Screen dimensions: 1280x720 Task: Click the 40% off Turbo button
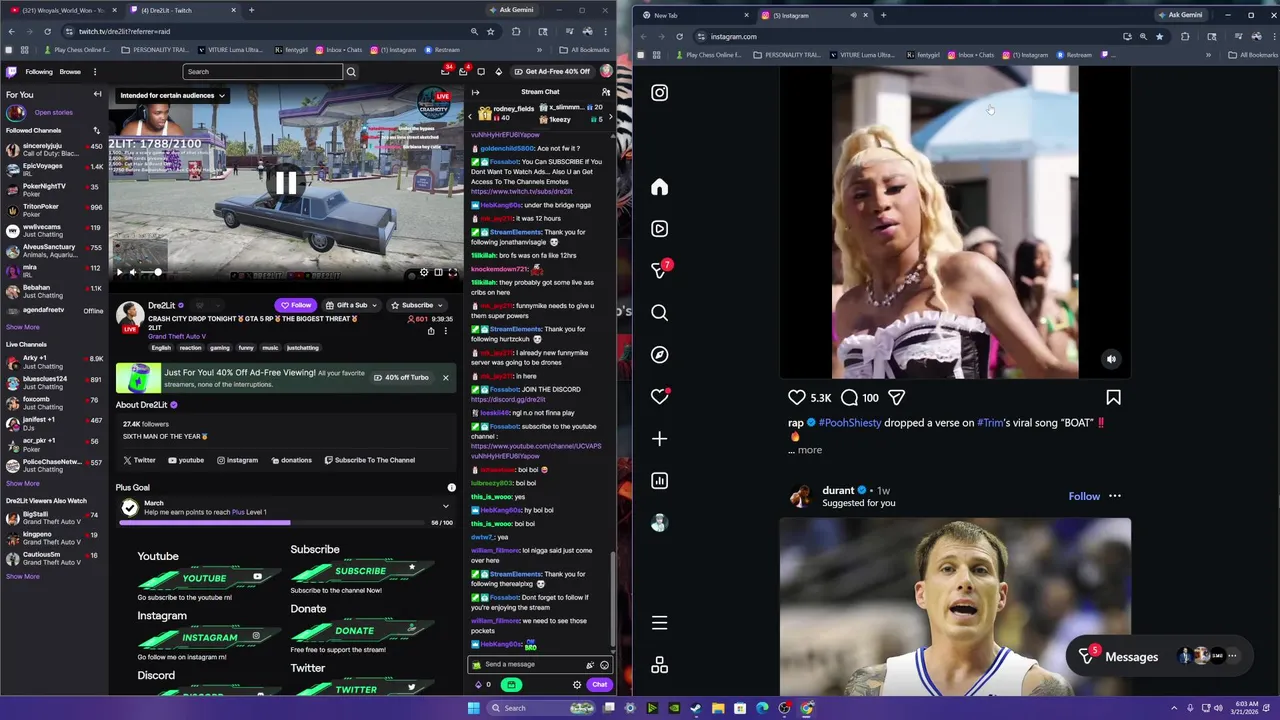click(401, 377)
